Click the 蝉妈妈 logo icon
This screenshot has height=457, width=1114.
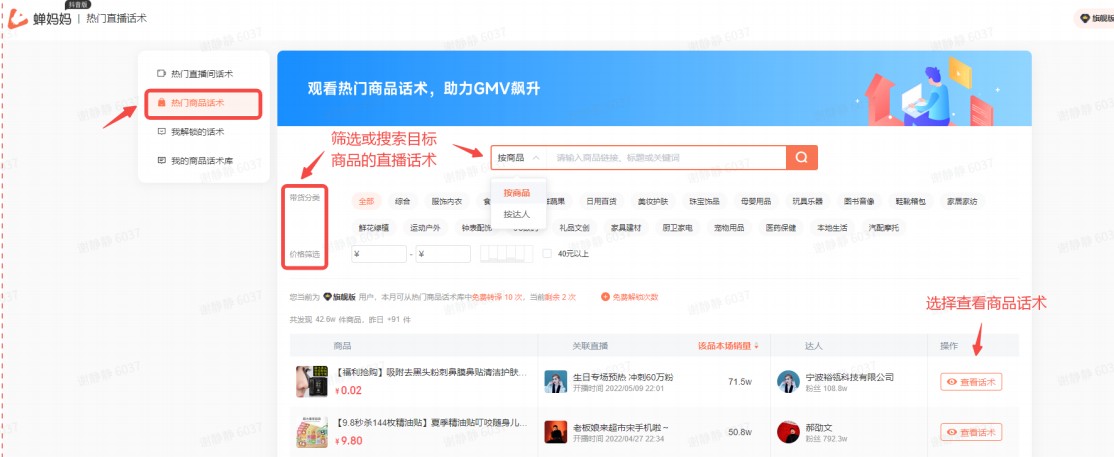tap(18, 19)
